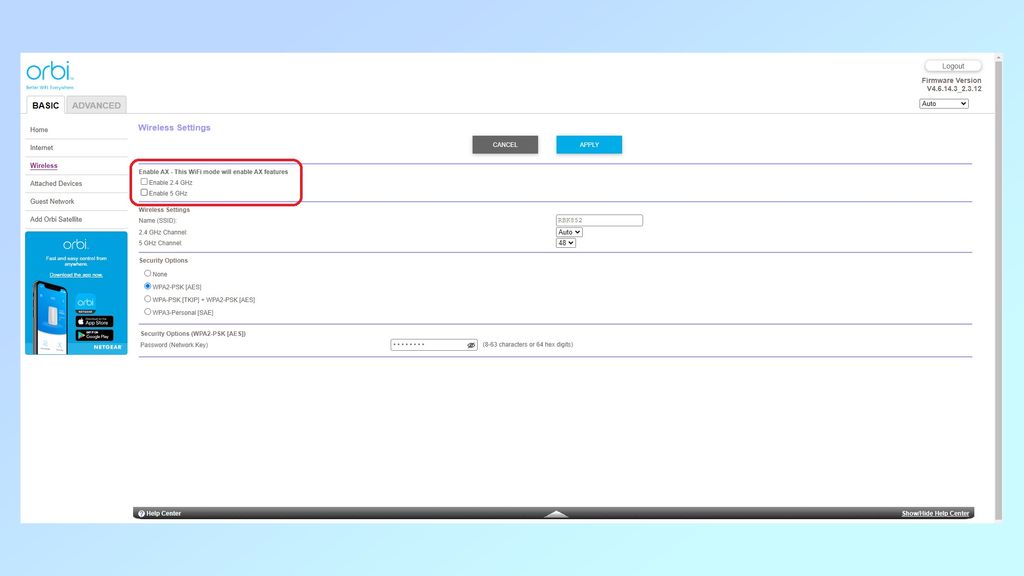Click the Google Play badge in the sidebar

[x=96, y=335]
